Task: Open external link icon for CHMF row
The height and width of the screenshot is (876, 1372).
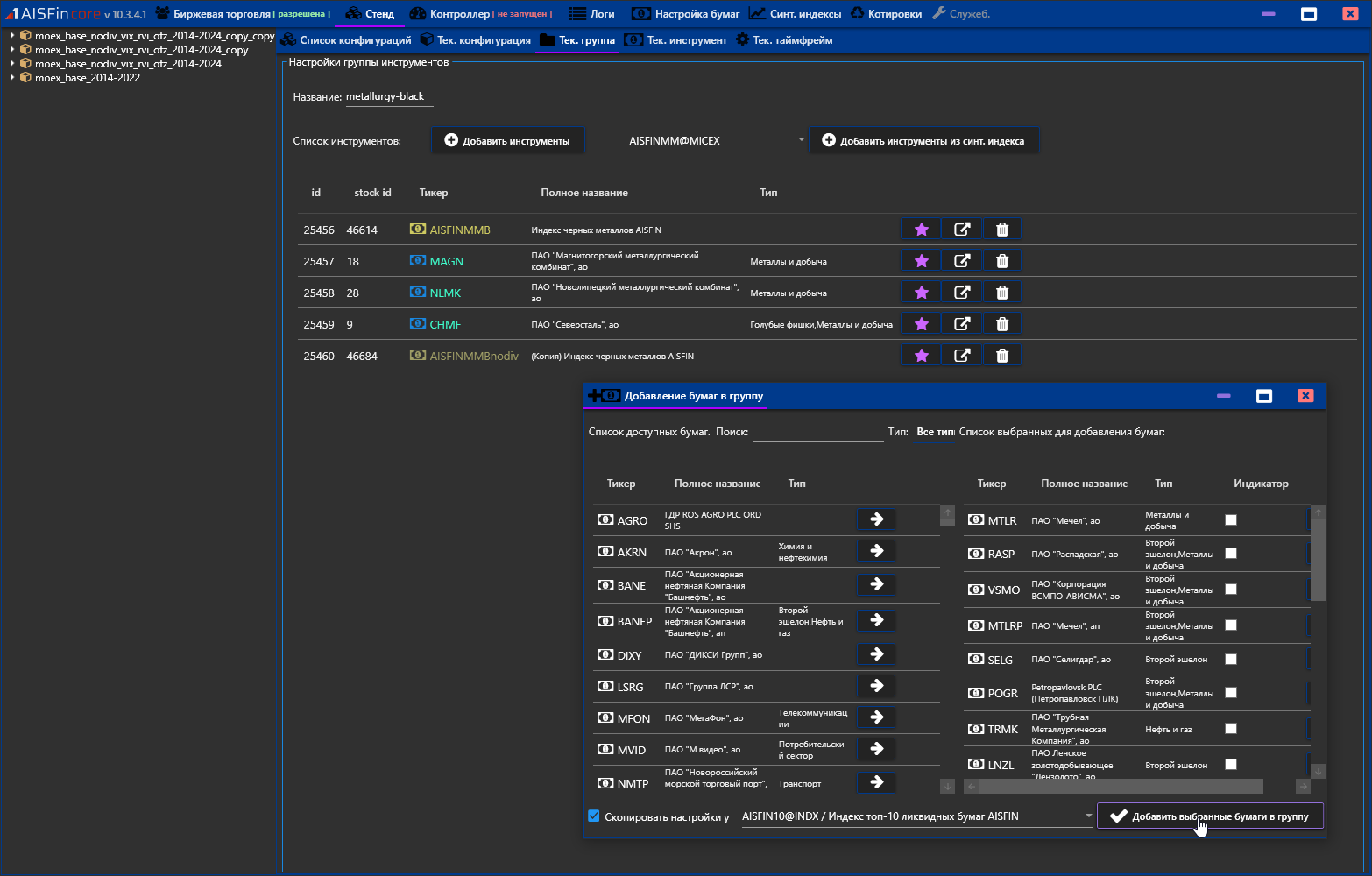Action: [961, 324]
